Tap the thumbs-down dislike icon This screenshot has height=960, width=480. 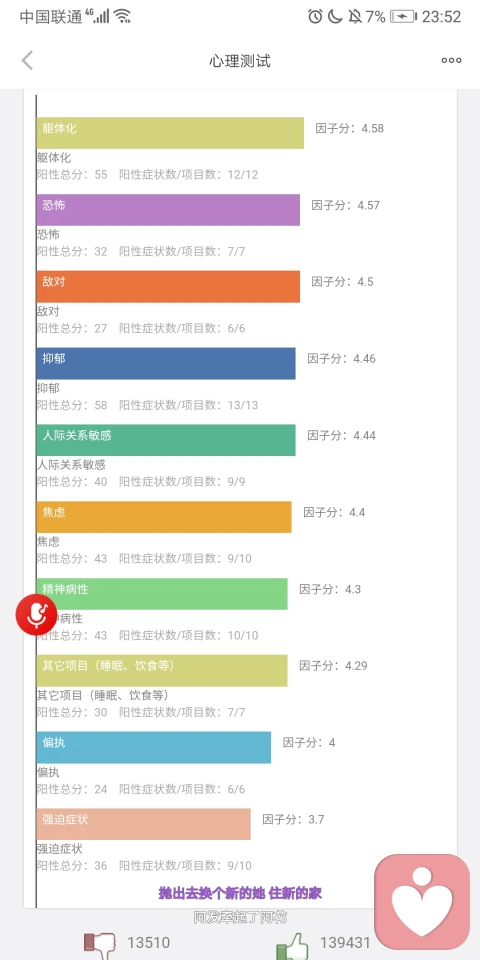tap(99, 945)
